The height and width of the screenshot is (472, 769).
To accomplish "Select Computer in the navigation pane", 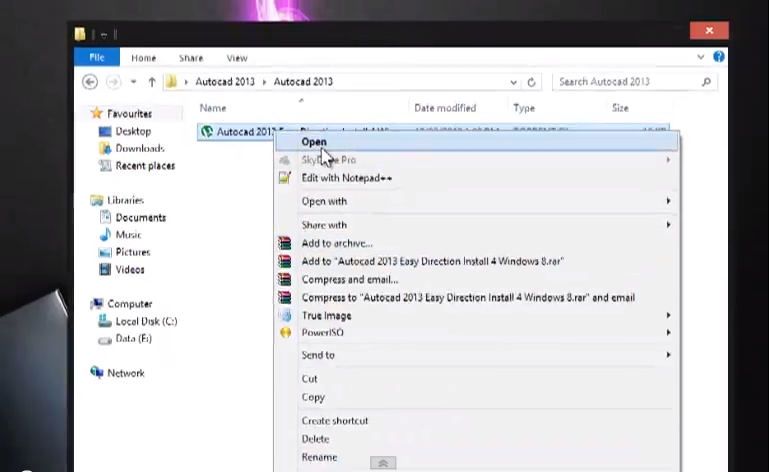I will [129, 304].
